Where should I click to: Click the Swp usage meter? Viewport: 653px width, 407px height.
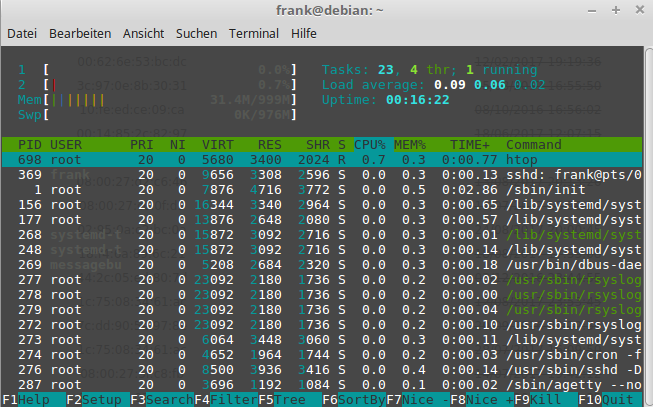click(157, 115)
